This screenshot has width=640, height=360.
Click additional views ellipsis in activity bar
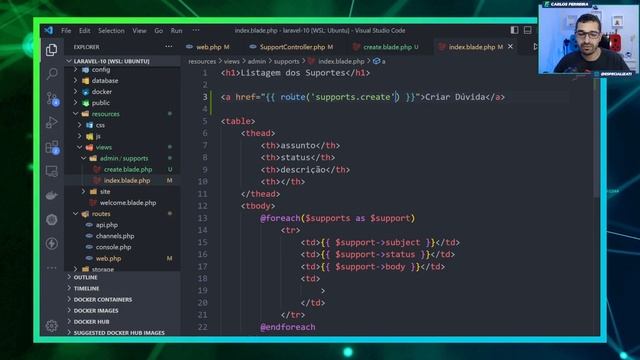52,268
